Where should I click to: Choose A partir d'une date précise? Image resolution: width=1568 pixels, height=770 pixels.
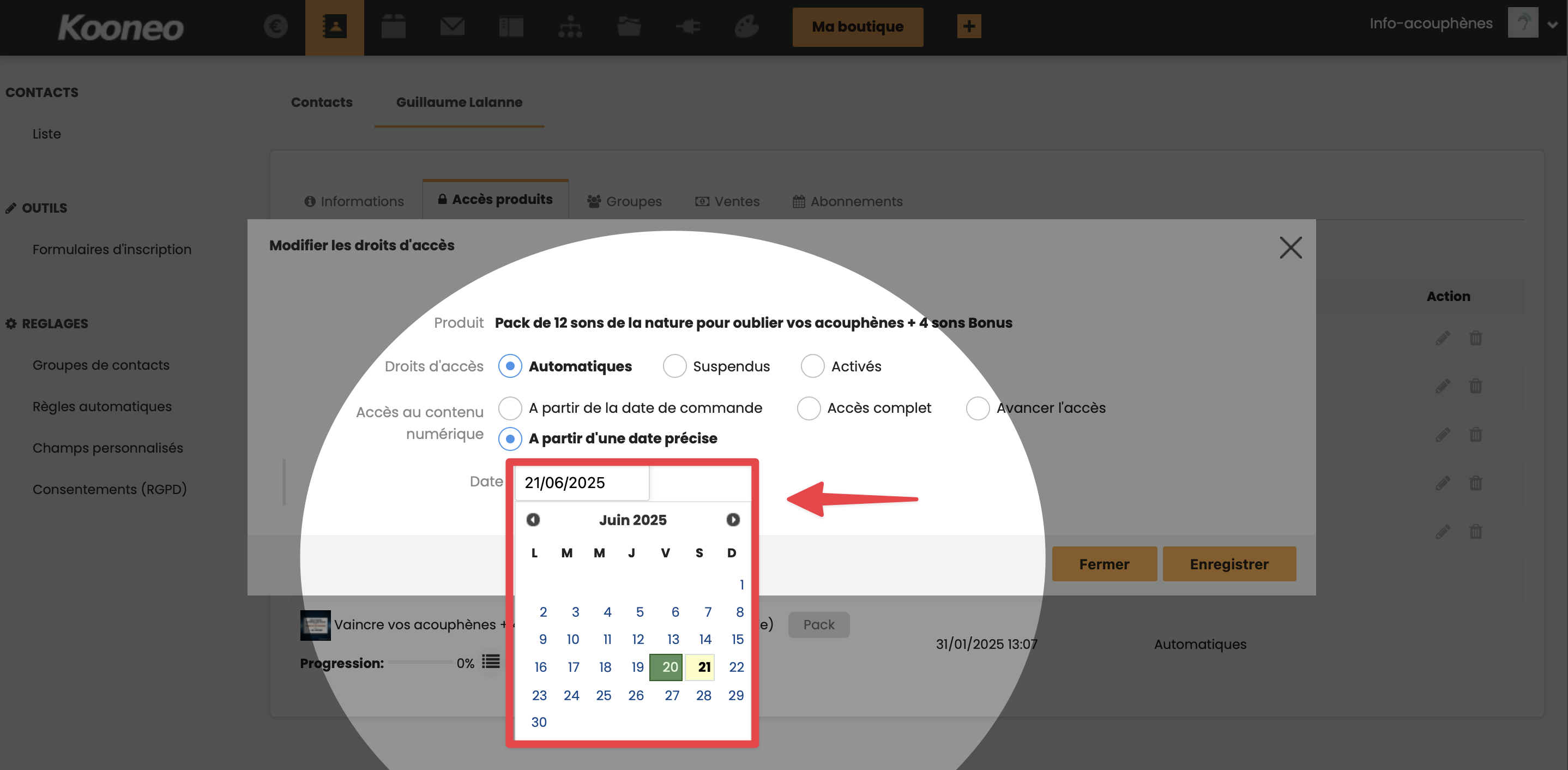coord(510,438)
